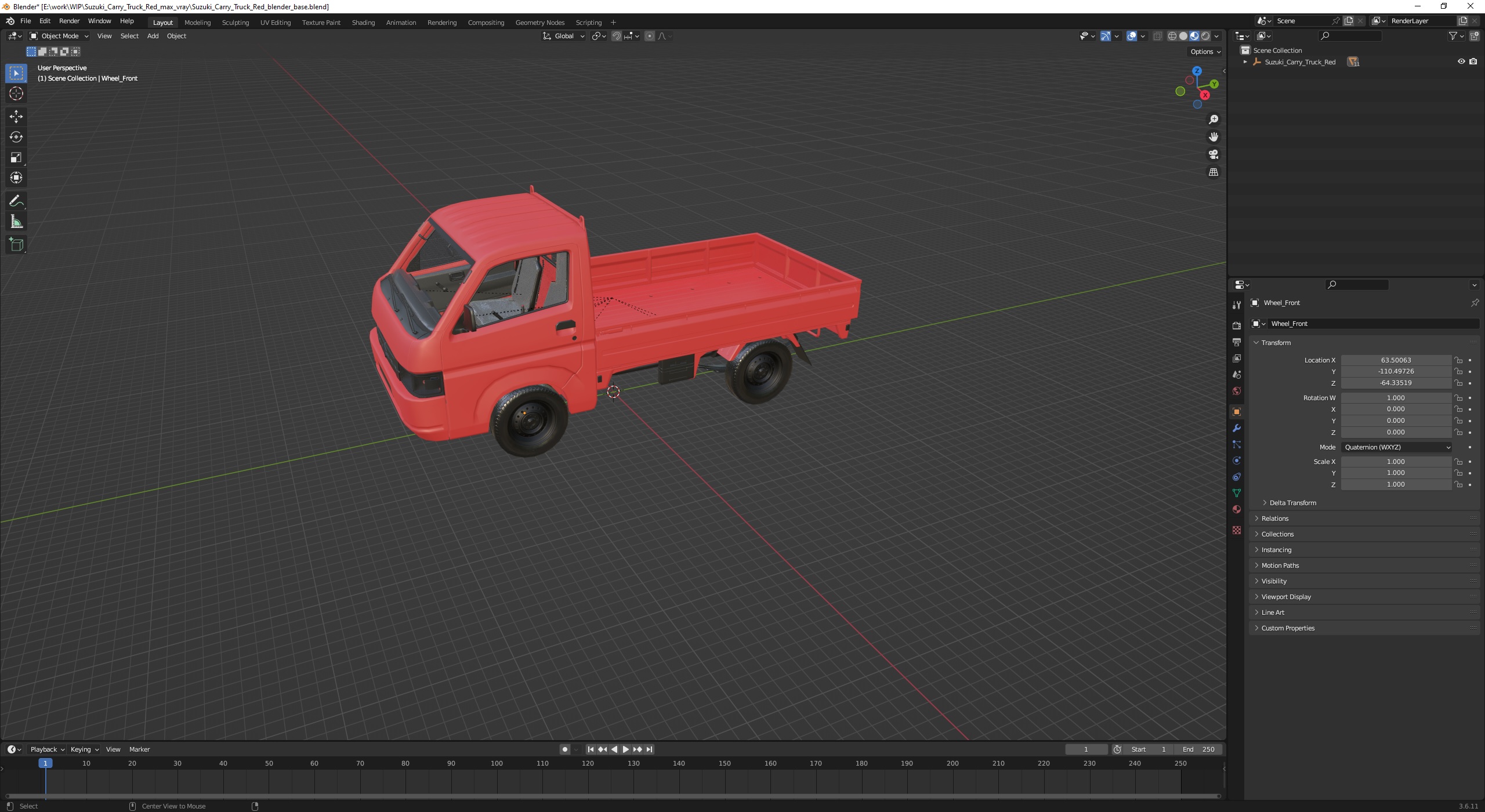Play the animation forward
Screen dimensions: 1485x812
pyautogui.click(x=625, y=749)
